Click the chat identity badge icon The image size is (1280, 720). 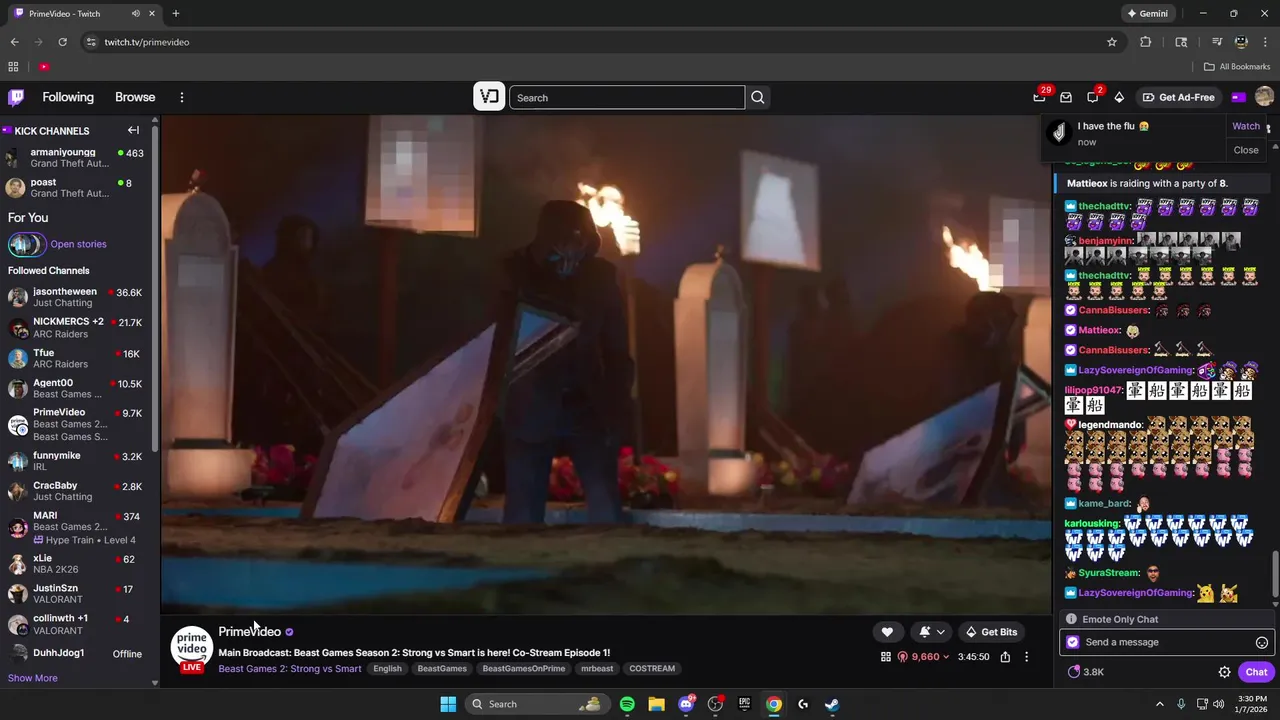[1073, 642]
